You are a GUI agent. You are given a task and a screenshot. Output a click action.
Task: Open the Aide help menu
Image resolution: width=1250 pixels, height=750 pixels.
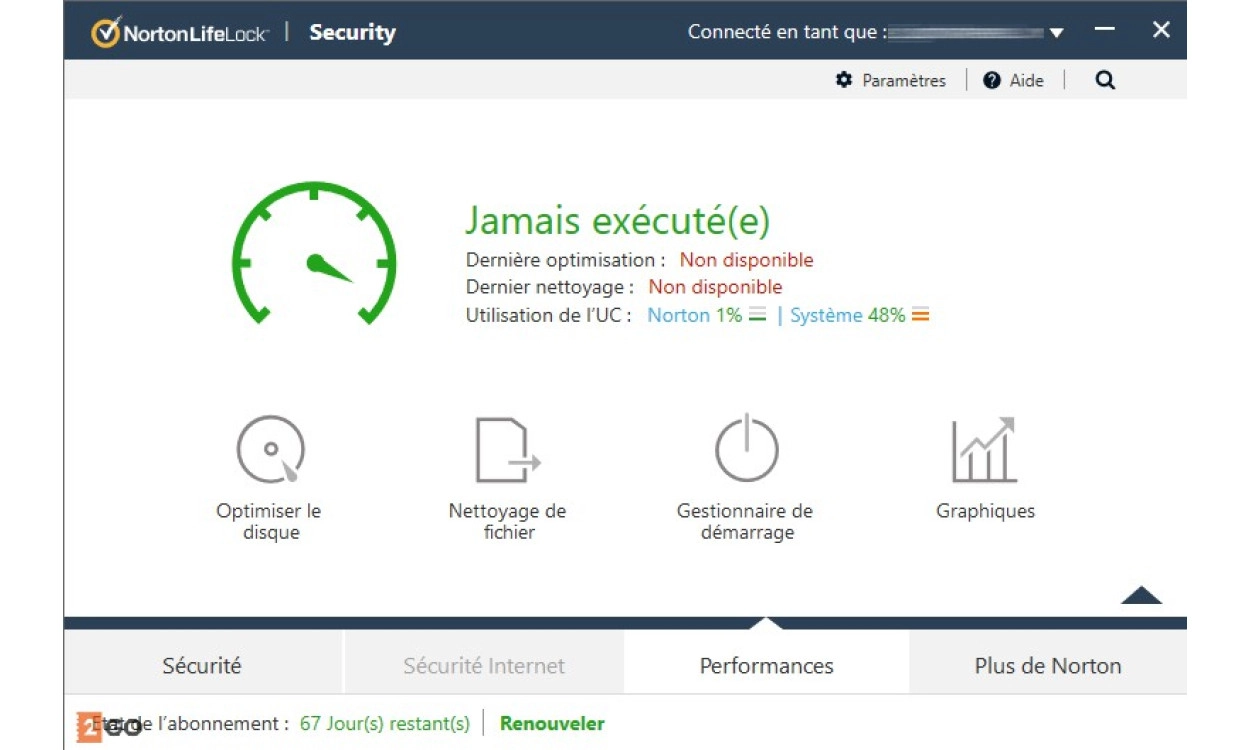pyautogui.click(x=1014, y=81)
